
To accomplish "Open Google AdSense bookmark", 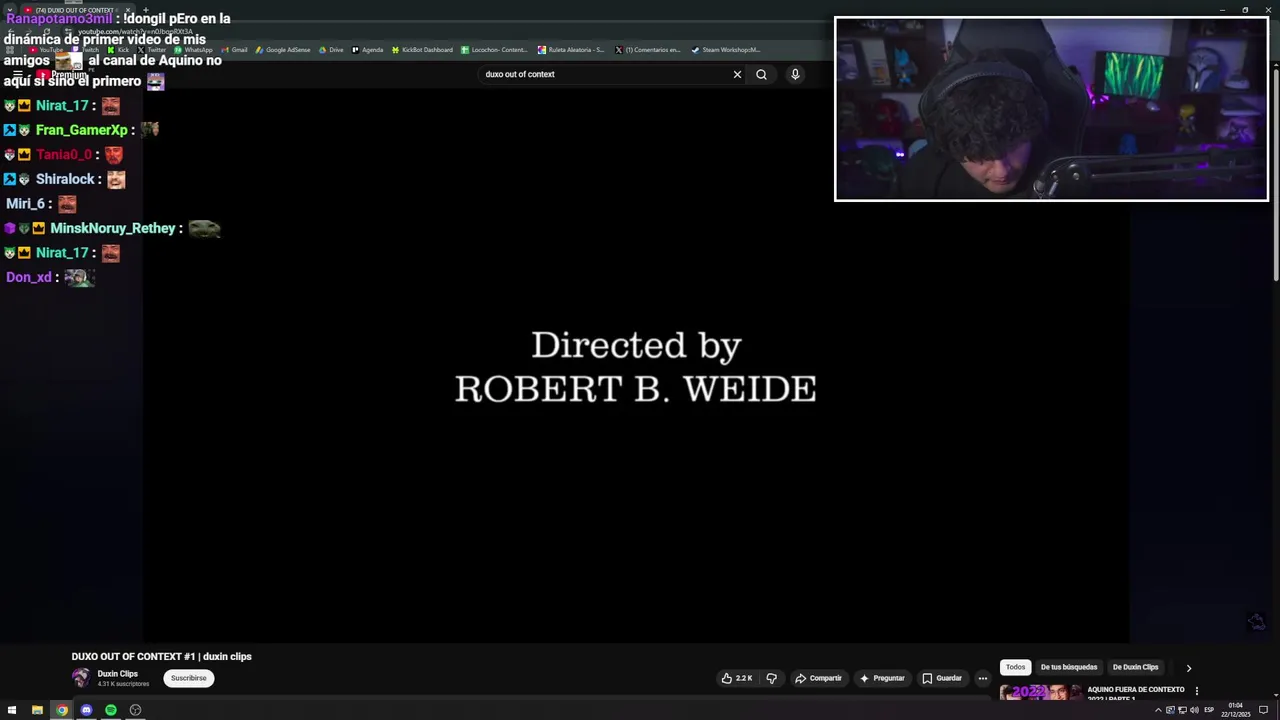I will [283, 49].
